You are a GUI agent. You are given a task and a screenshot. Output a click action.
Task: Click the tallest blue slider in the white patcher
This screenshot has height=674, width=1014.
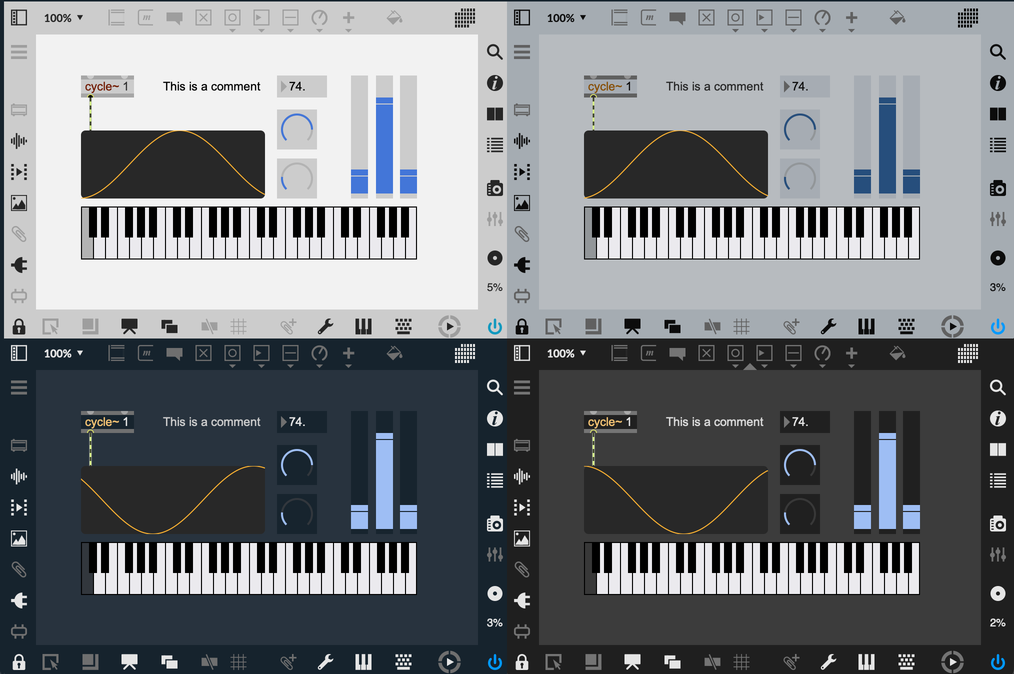point(384,137)
